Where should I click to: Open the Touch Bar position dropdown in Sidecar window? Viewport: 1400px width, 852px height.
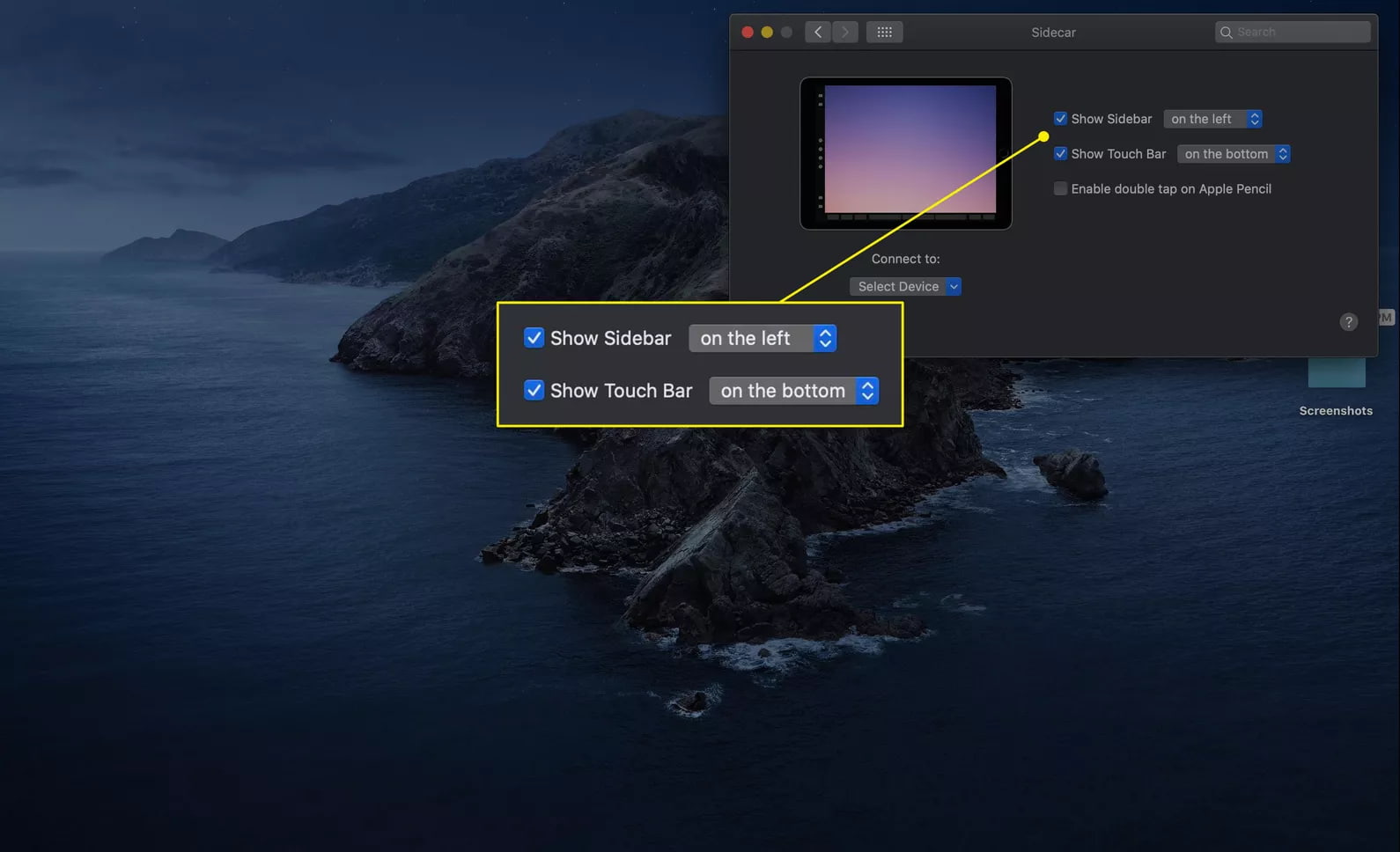click(1233, 154)
